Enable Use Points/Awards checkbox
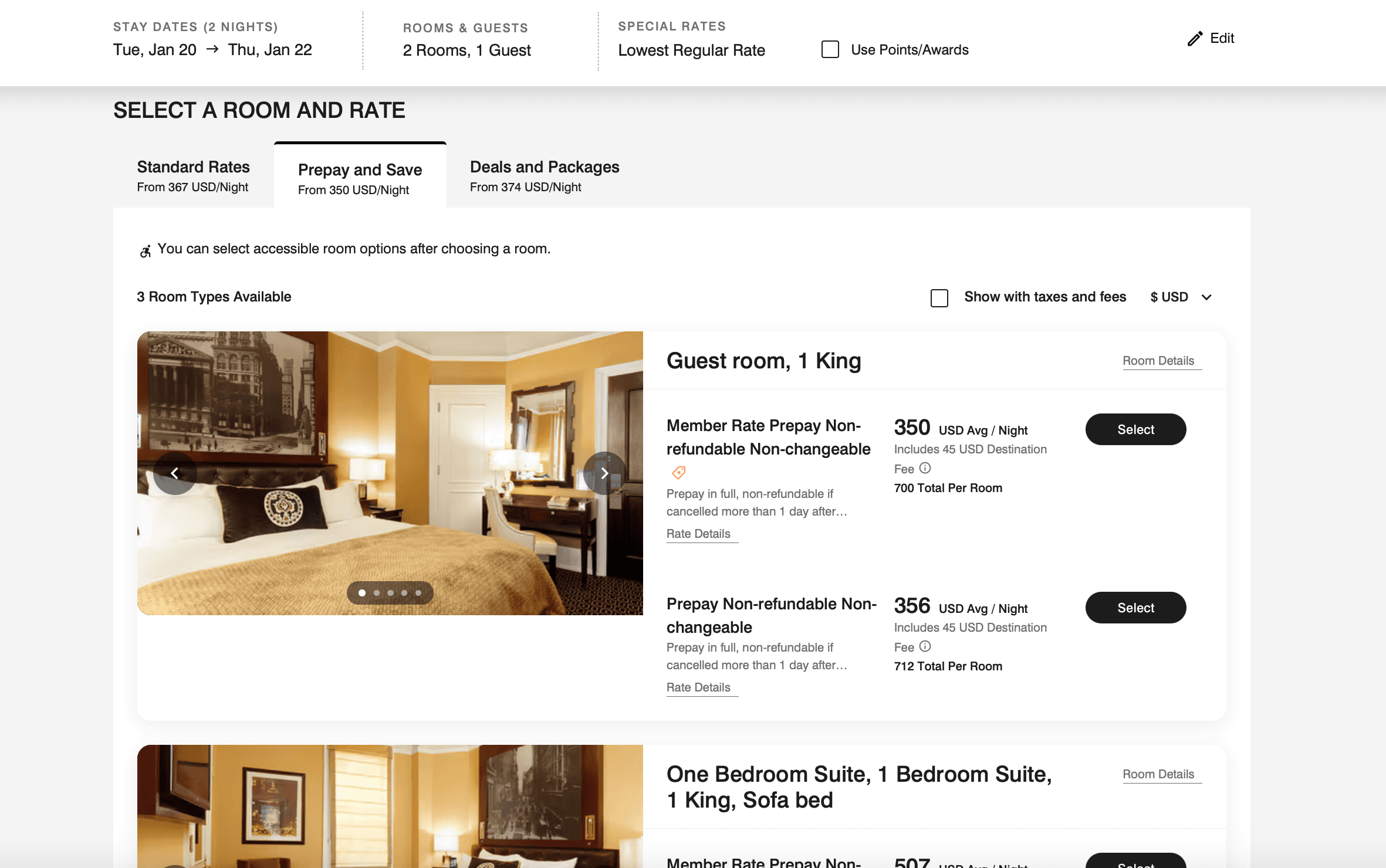1386x868 pixels. pos(830,49)
